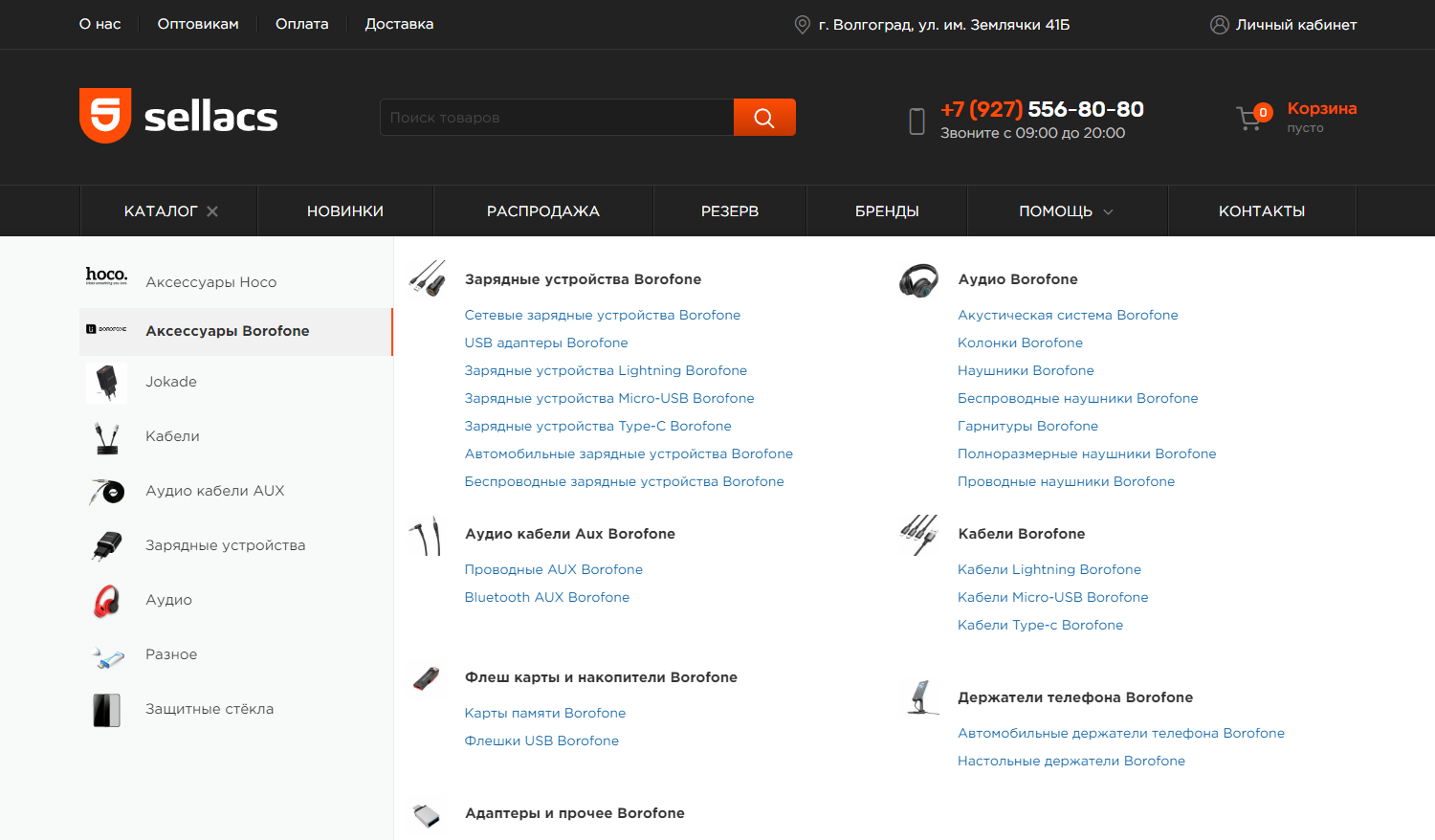
Task: Open Флешки USB Borofone link
Action: pyautogui.click(x=541, y=741)
